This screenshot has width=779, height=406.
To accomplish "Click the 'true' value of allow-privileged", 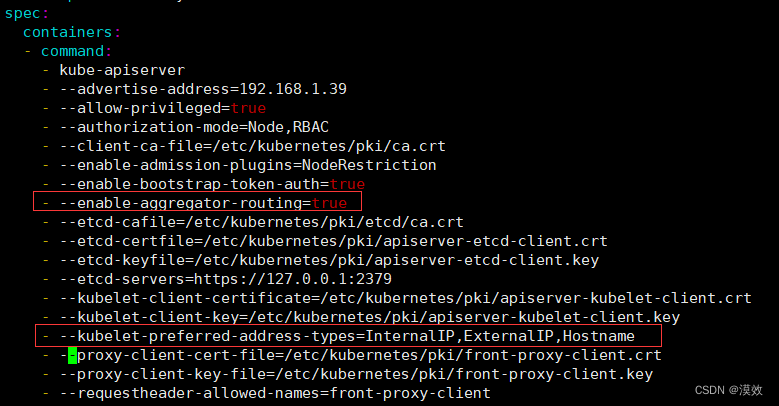I will coord(248,107).
